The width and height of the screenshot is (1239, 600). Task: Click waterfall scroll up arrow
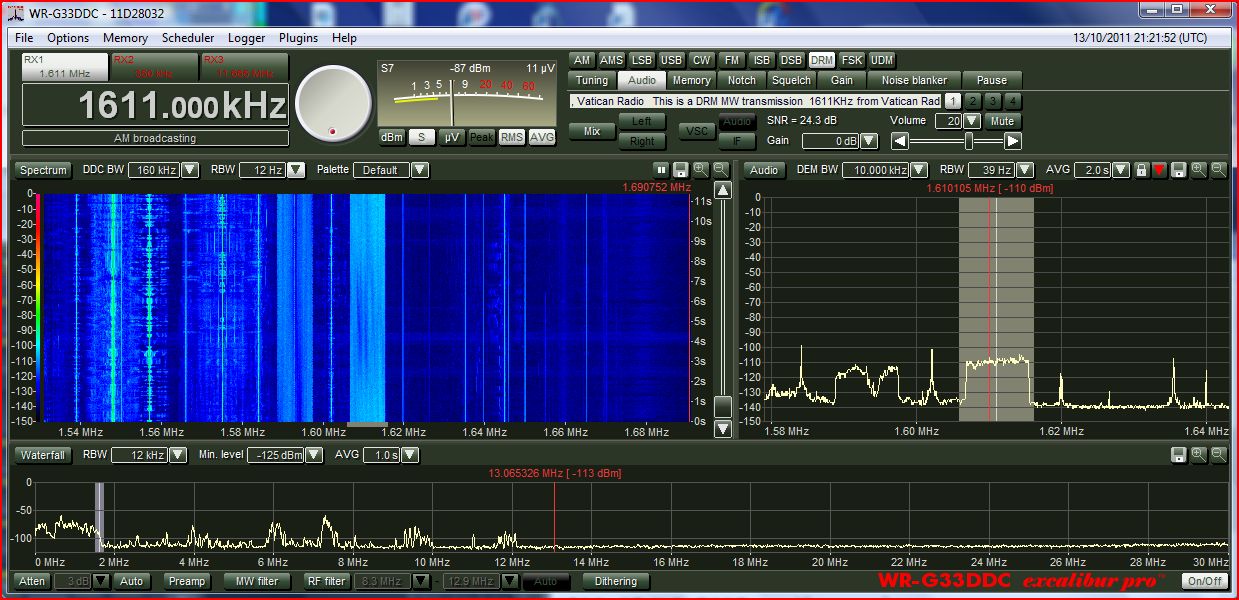(x=723, y=191)
